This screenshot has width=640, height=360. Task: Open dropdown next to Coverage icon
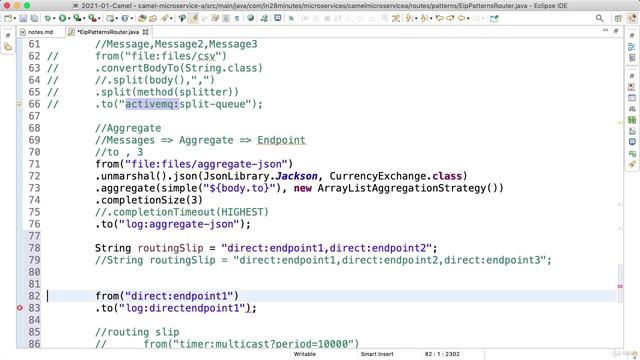83,19
